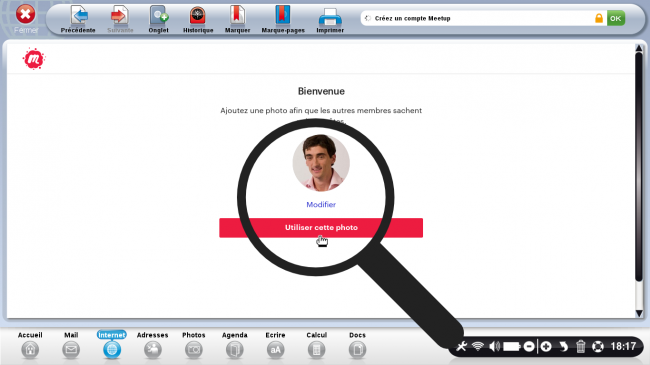This screenshot has height=365, width=650.
Task: Click the Wi-Fi status icon
Action: point(478,346)
